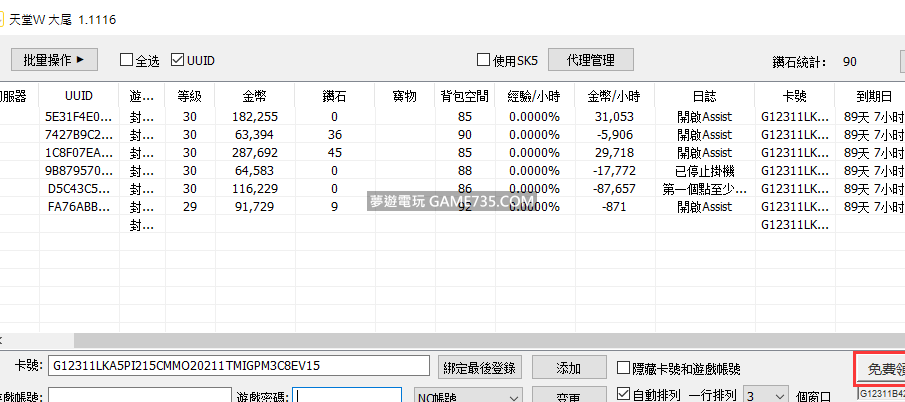Uncheck the 自動排列 auto-arrange checkbox
The image size is (905, 402).
point(626,395)
